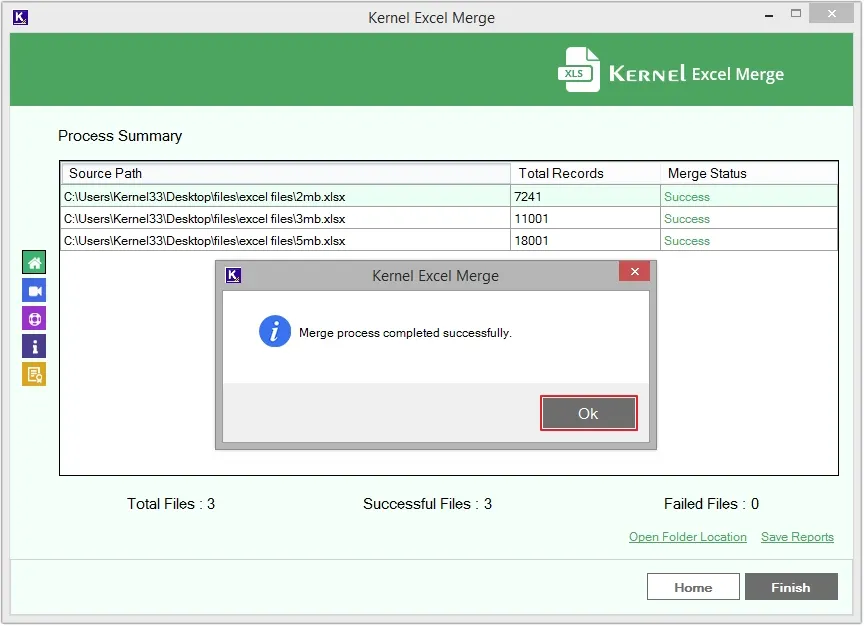Screen dimensions: 864x626
Task: Open the dark blue info sidebar icon
Action: tap(34, 347)
